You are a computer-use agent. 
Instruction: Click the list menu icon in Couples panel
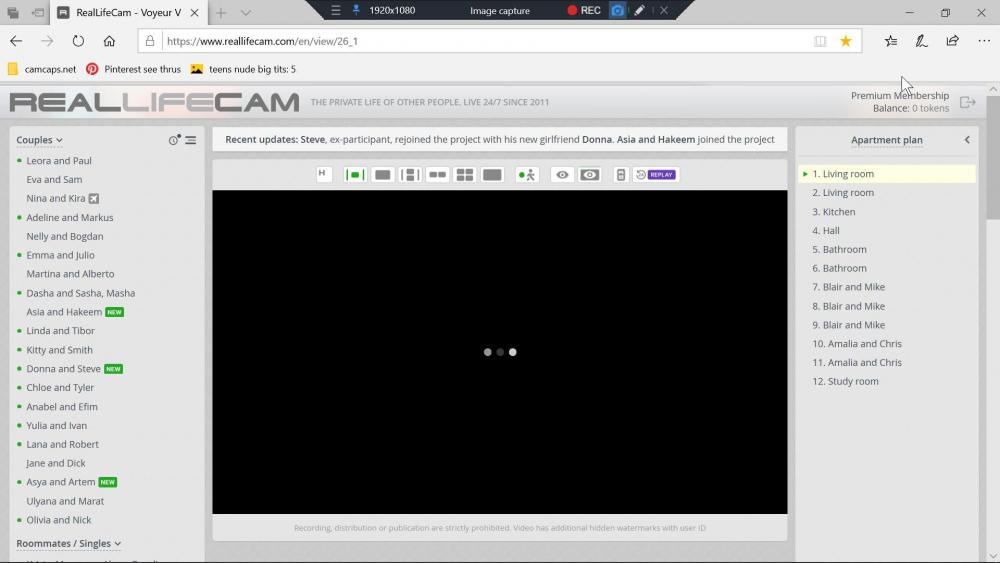190,140
